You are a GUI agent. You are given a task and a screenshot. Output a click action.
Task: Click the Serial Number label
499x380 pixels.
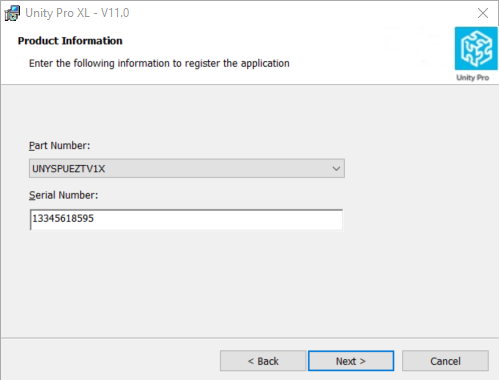[63, 195]
